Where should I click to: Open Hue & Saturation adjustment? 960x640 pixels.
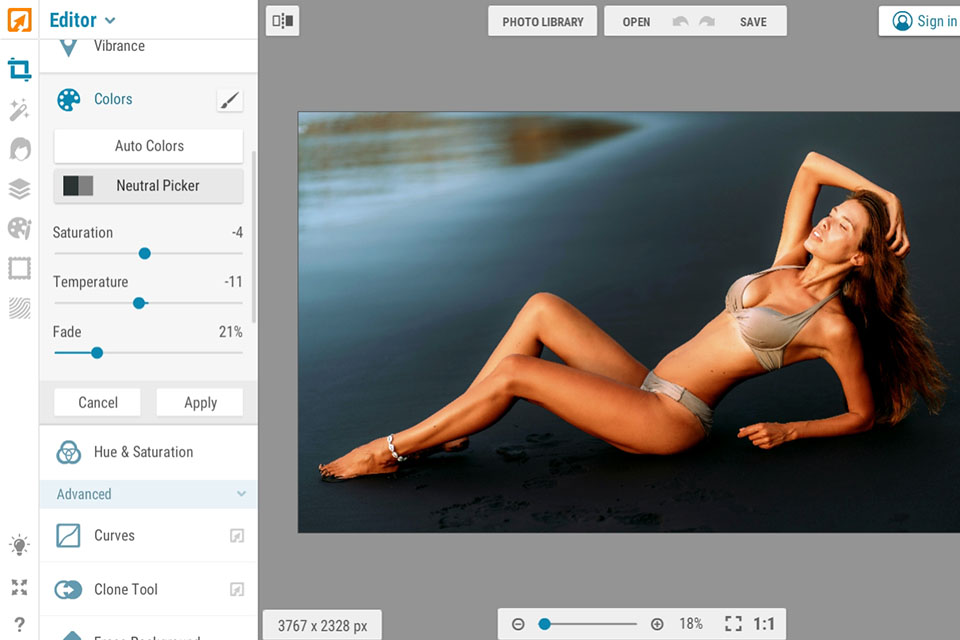click(x=148, y=452)
